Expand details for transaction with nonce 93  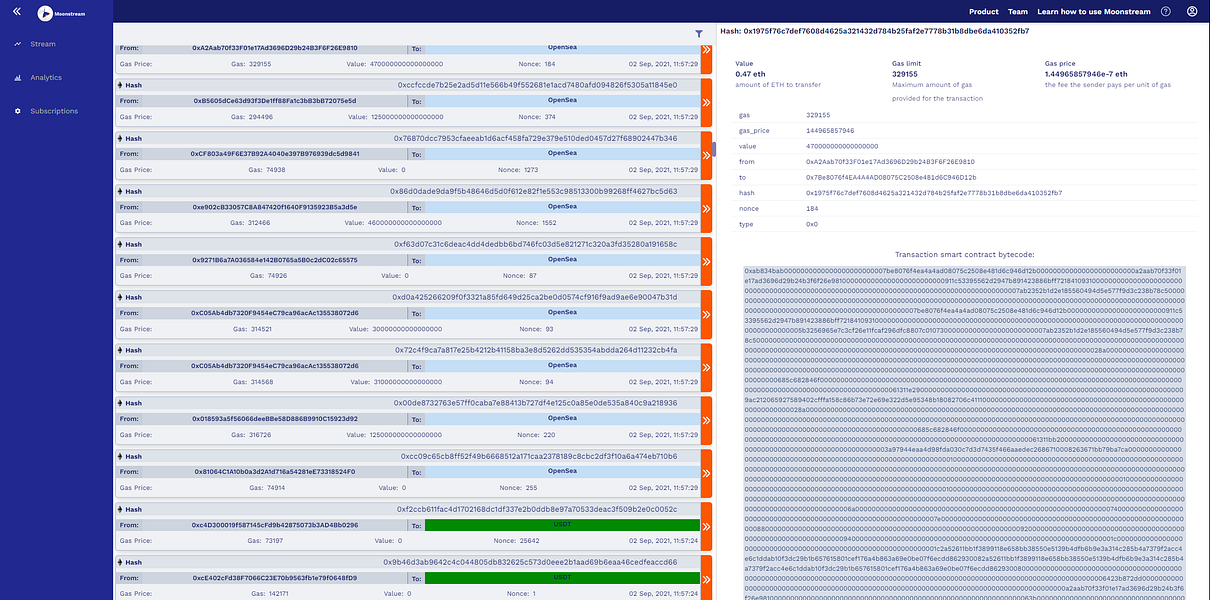point(706,313)
